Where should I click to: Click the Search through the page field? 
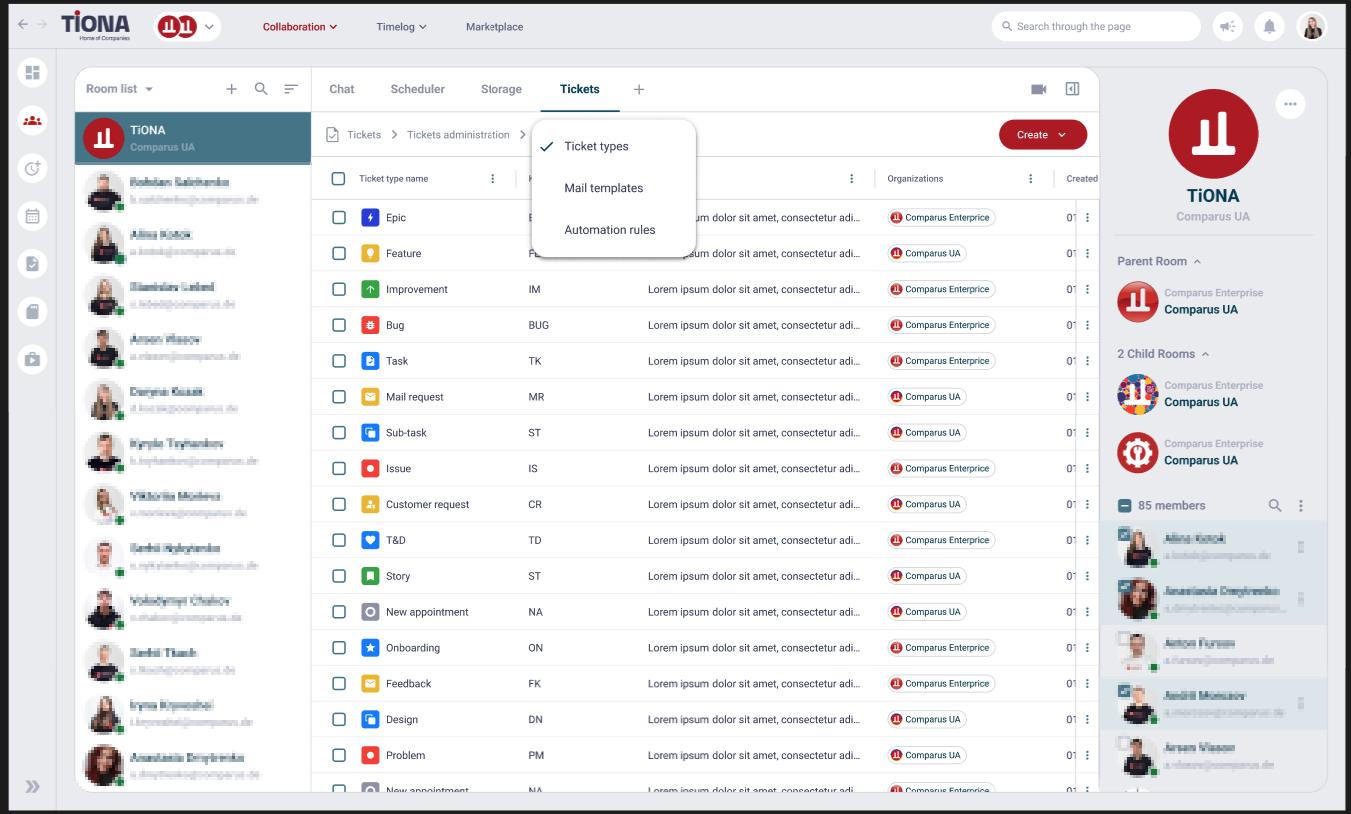[x=1096, y=27]
